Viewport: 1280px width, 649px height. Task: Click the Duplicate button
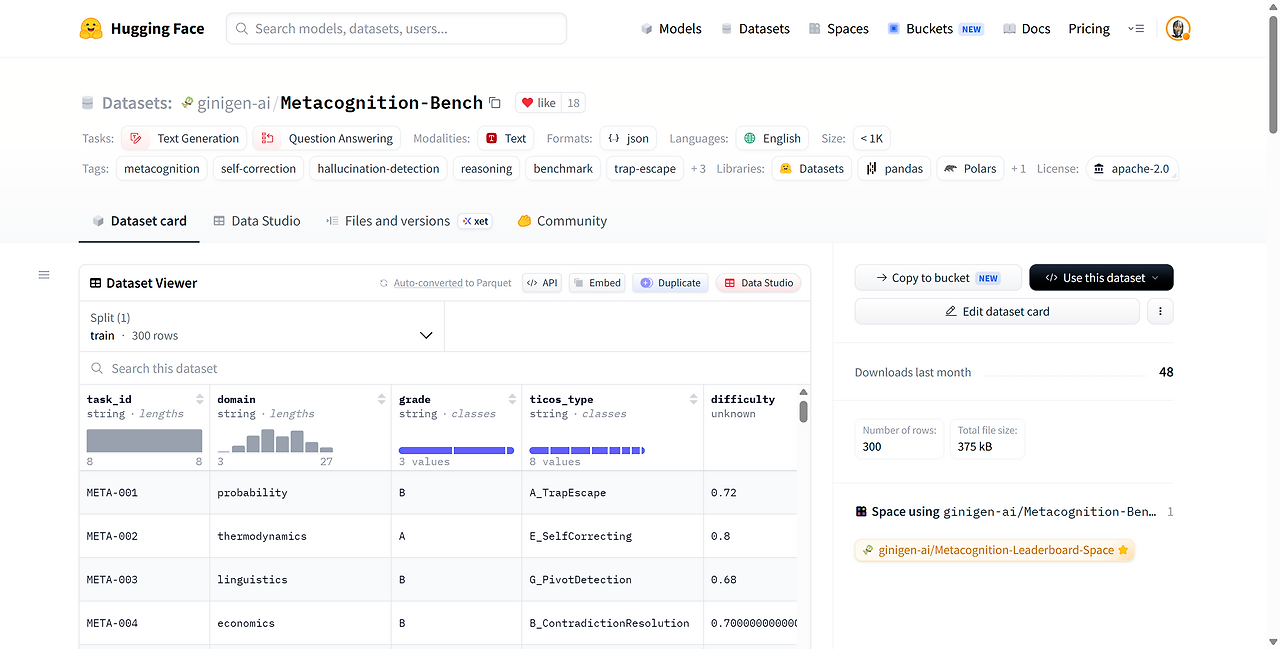(670, 283)
